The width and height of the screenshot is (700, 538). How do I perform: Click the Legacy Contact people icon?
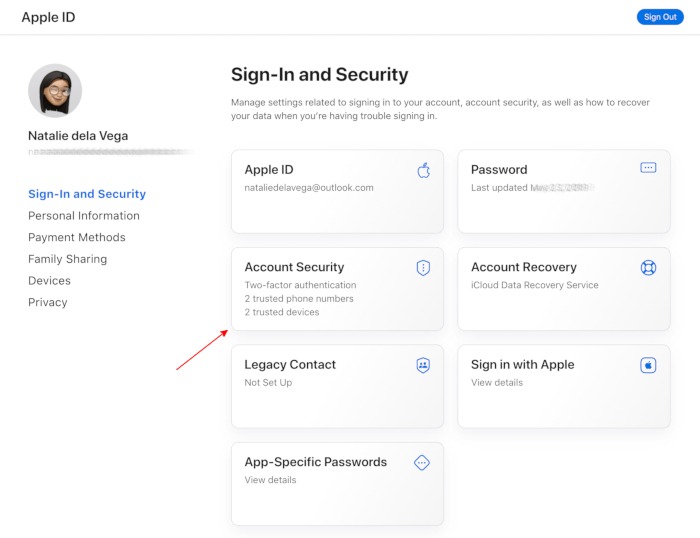pyautogui.click(x=423, y=365)
